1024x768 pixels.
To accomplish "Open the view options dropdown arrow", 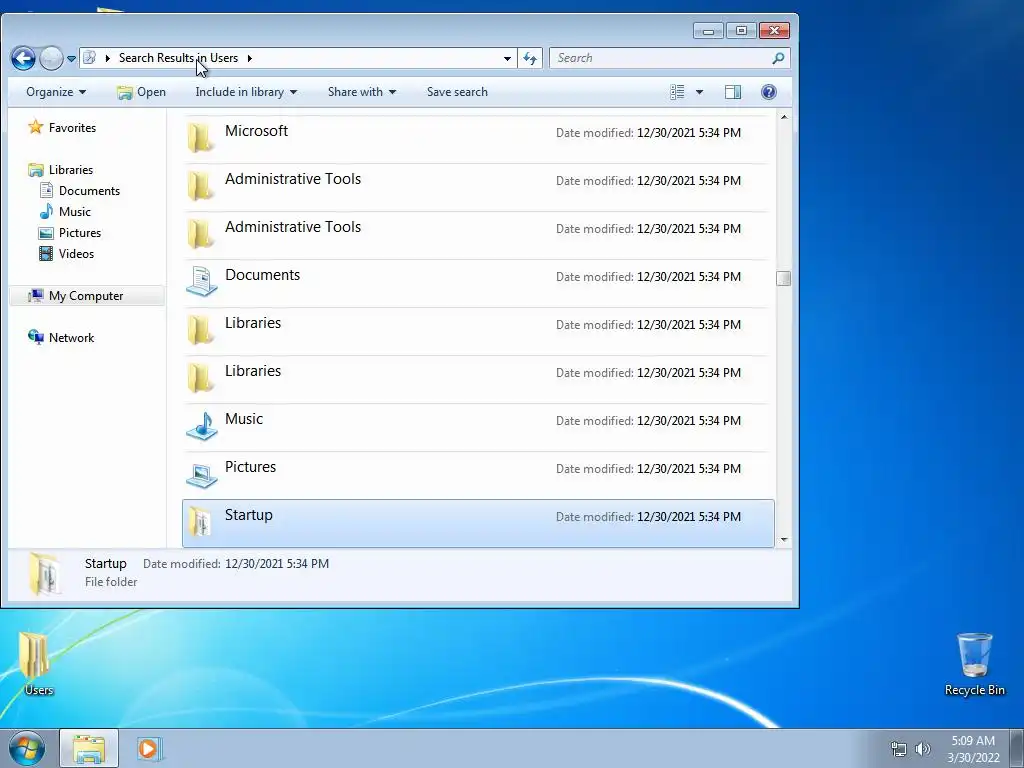I will click(699, 92).
